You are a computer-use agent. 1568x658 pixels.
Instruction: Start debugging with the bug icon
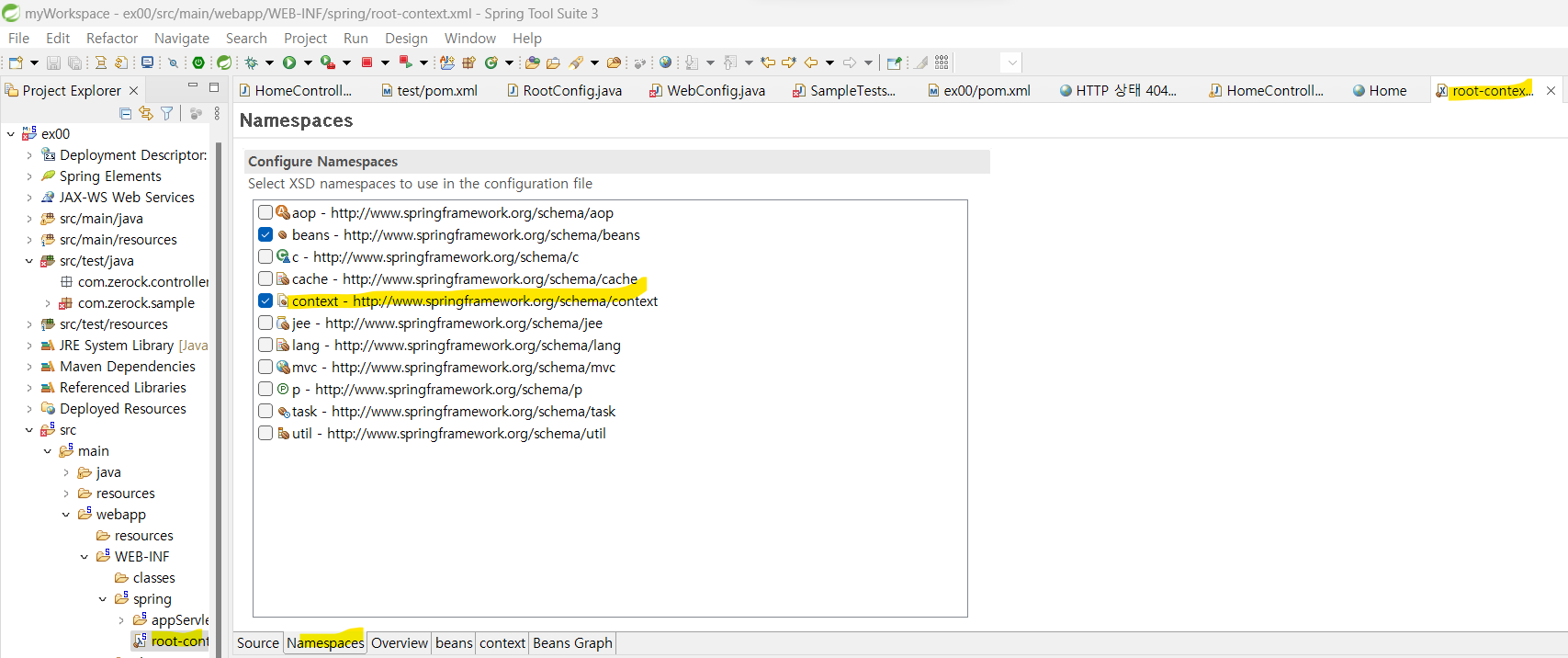tap(251, 62)
